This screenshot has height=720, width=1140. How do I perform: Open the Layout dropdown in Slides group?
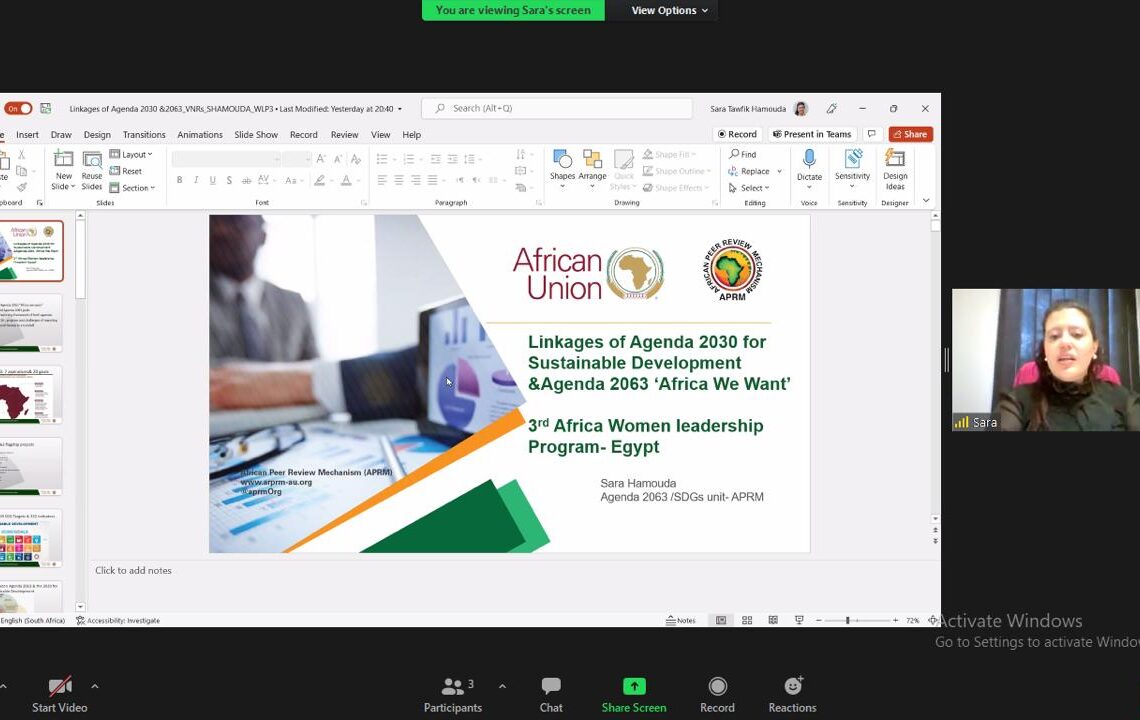click(x=131, y=154)
